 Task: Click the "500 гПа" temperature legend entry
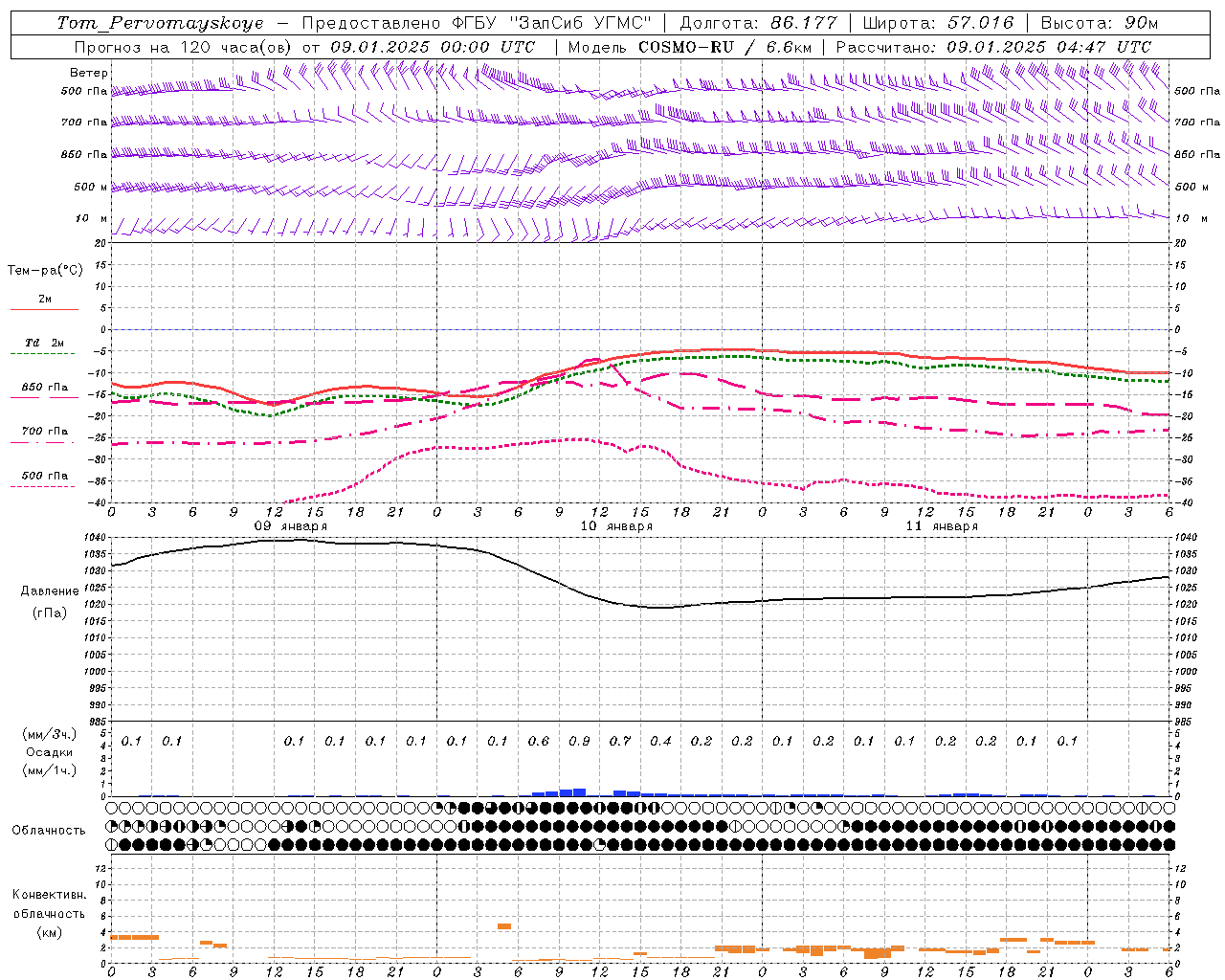[45, 475]
